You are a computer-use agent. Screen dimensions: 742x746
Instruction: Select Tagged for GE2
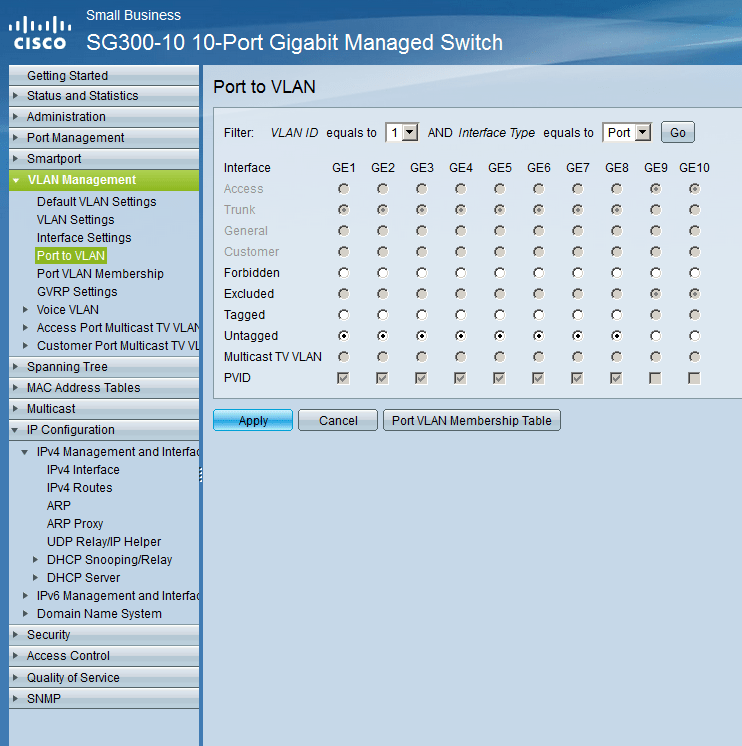click(382, 315)
